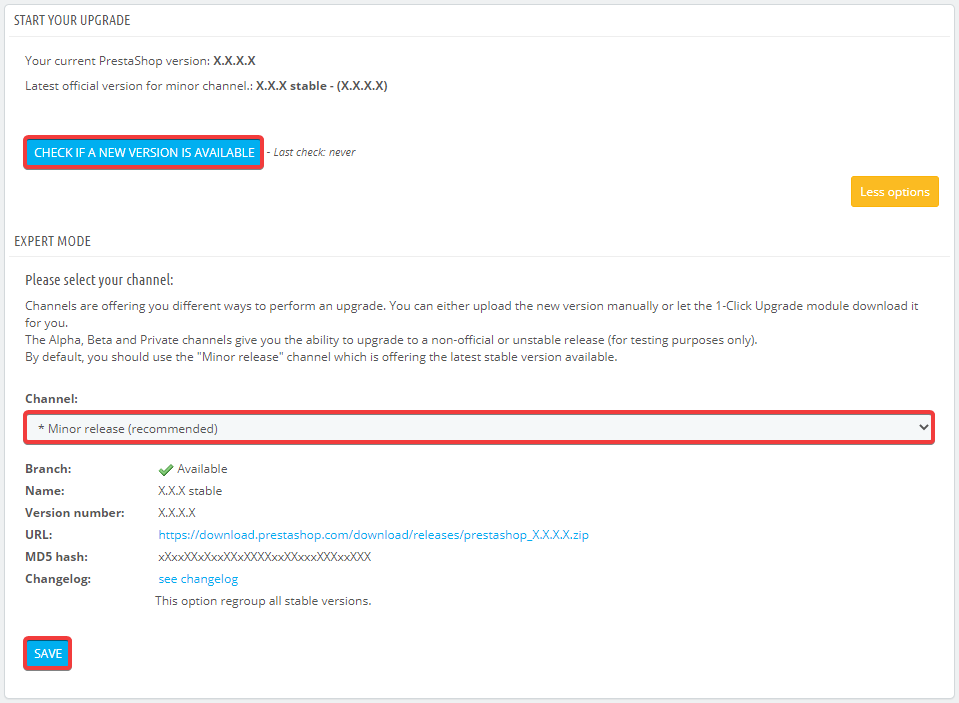Click the green Available checkmark icon
This screenshot has height=703, width=959.
166,469
